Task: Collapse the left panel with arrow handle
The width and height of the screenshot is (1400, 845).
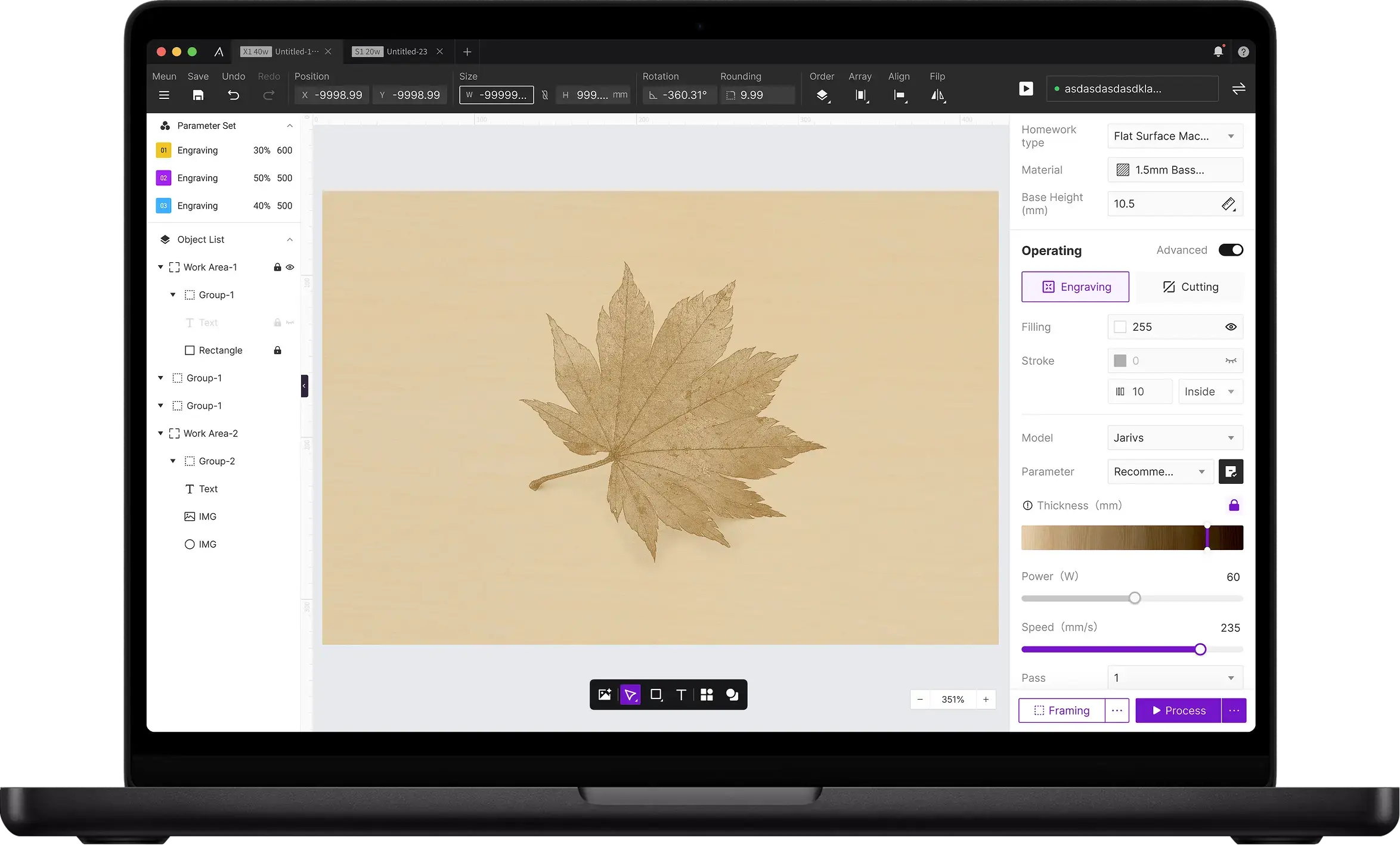Action: [x=304, y=386]
